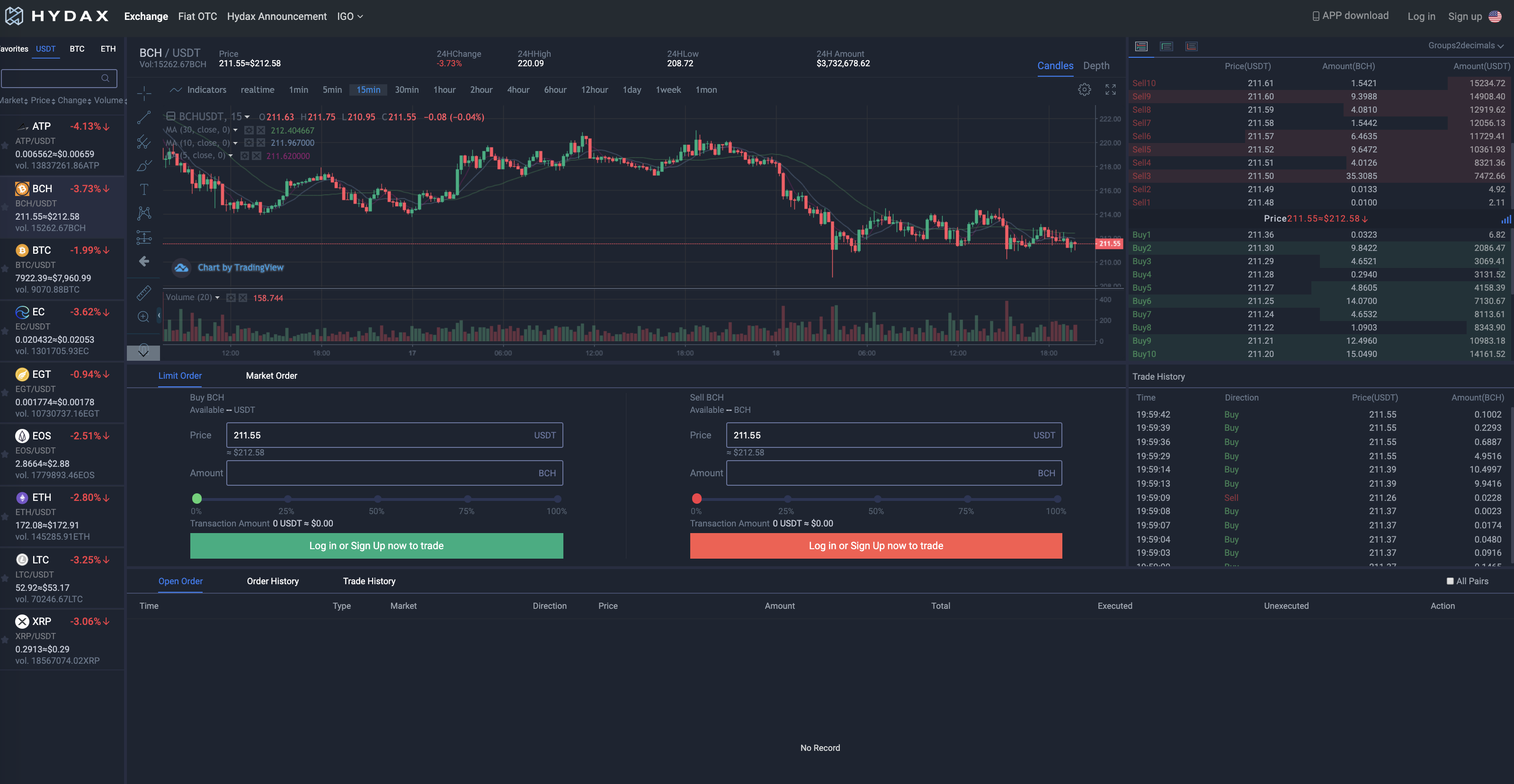The width and height of the screenshot is (1514, 784).
Task: Switch to Depth chart tab
Action: tap(1096, 66)
